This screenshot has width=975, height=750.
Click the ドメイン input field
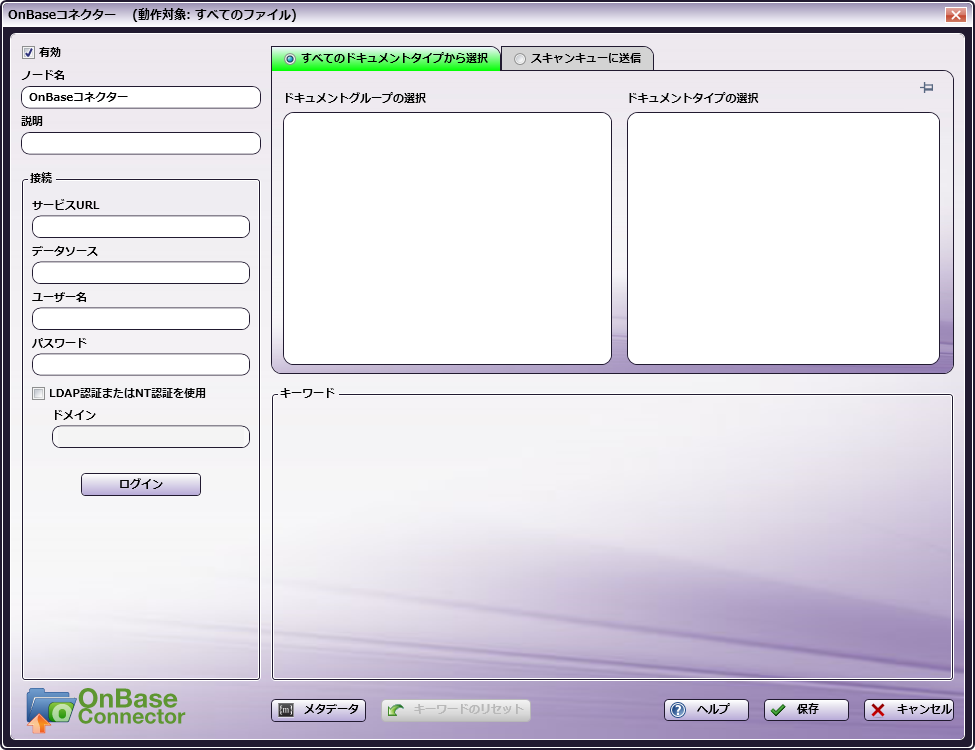pyautogui.click(x=150, y=437)
